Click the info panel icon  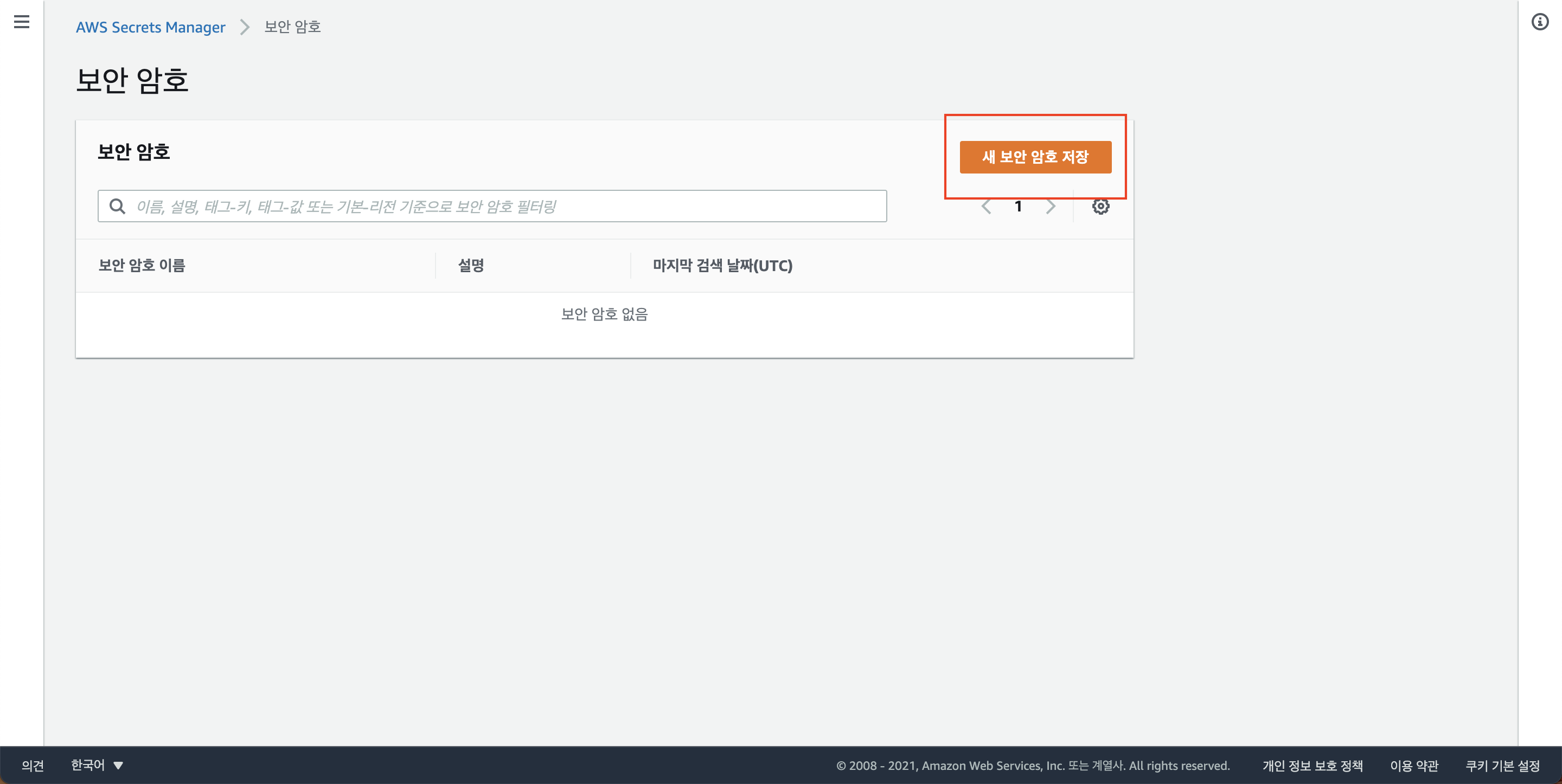click(1540, 22)
